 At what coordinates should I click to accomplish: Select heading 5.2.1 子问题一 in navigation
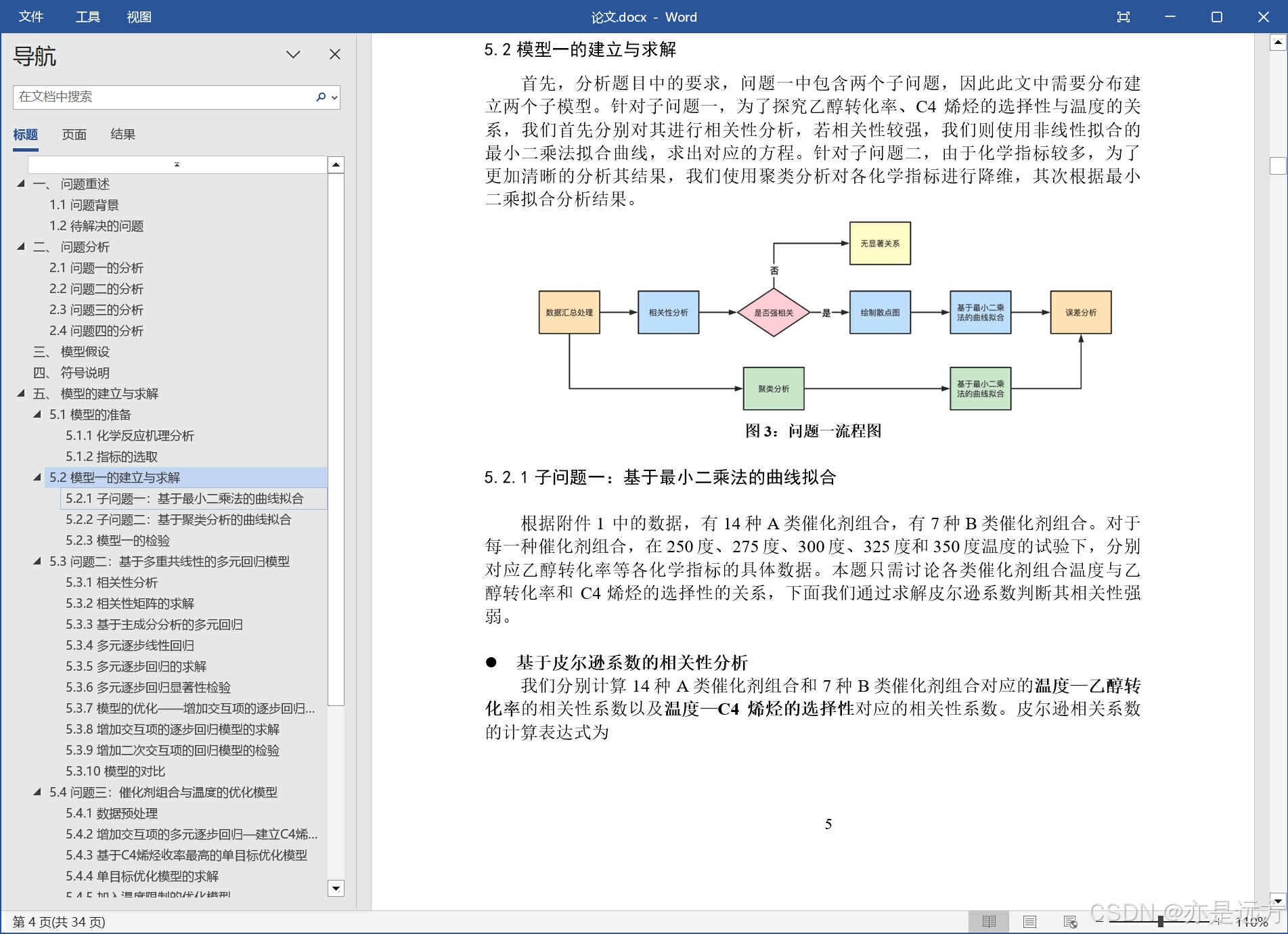coord(194,498)
